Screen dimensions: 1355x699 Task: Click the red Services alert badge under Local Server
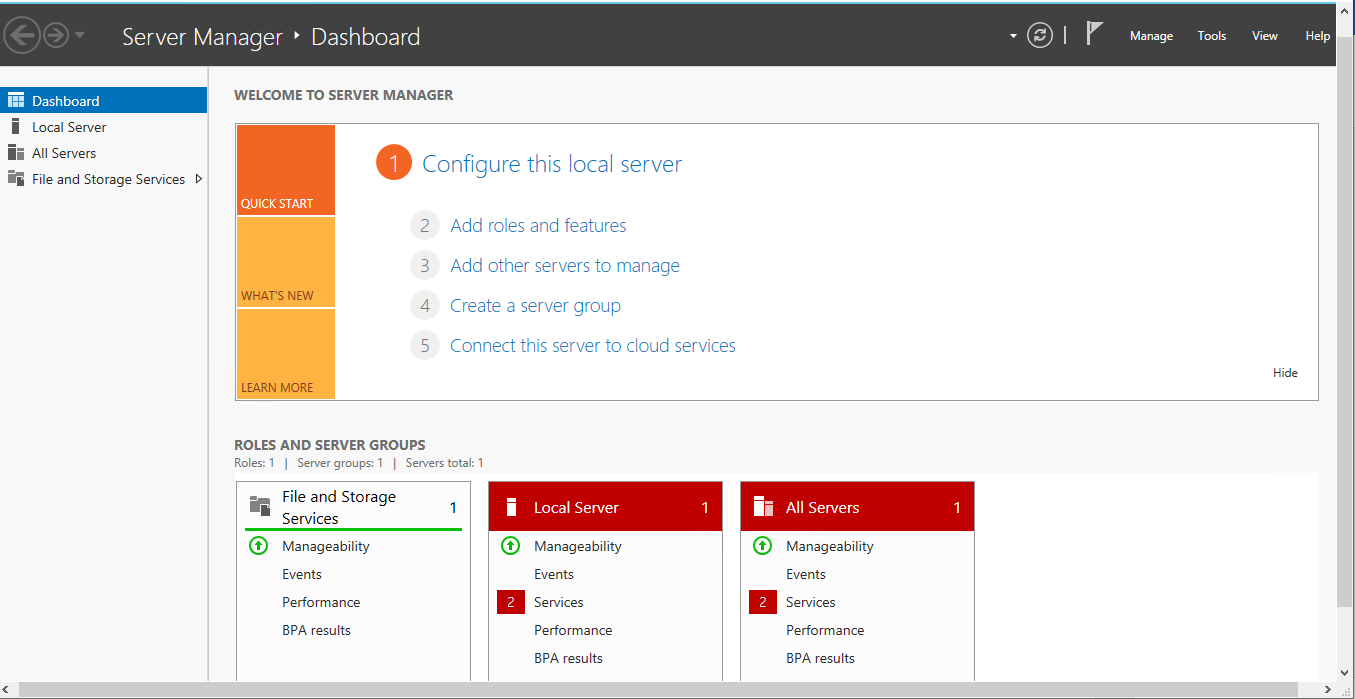click(x=510, y=602)
